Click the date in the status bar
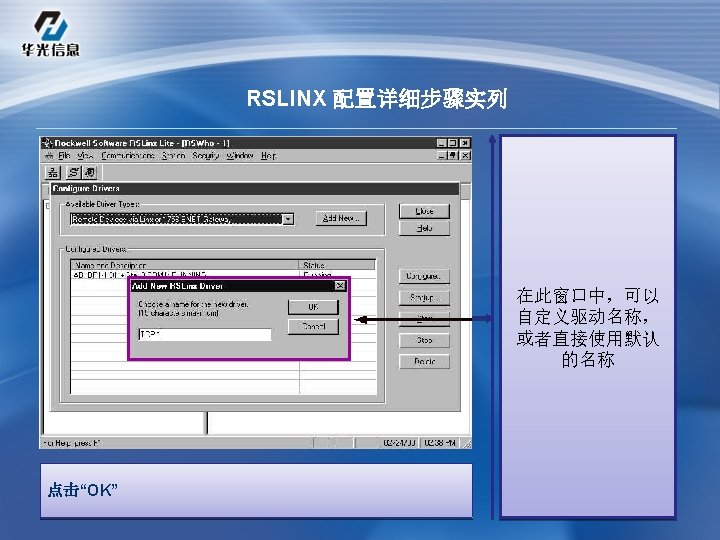This screenshot has width=720, height=540. (399, 443)
